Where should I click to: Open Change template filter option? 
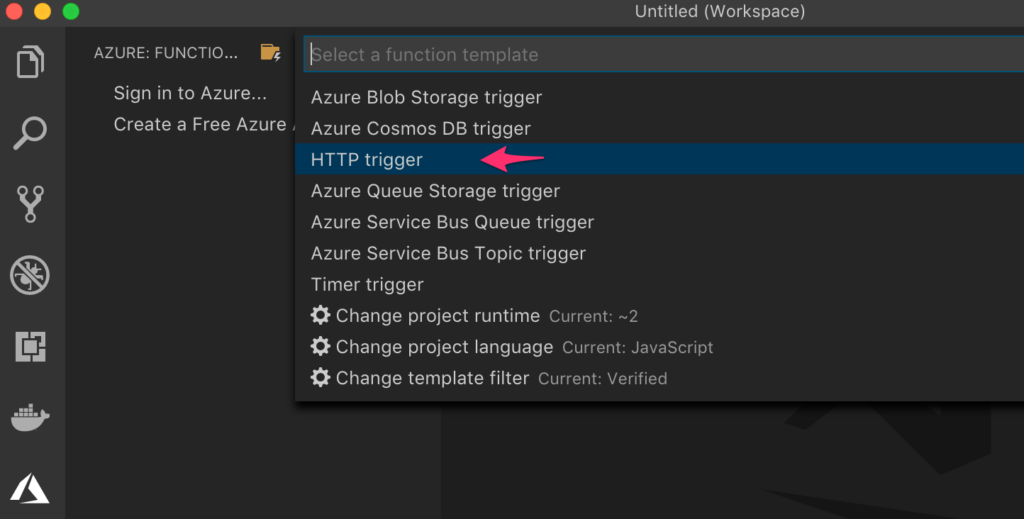432,378
